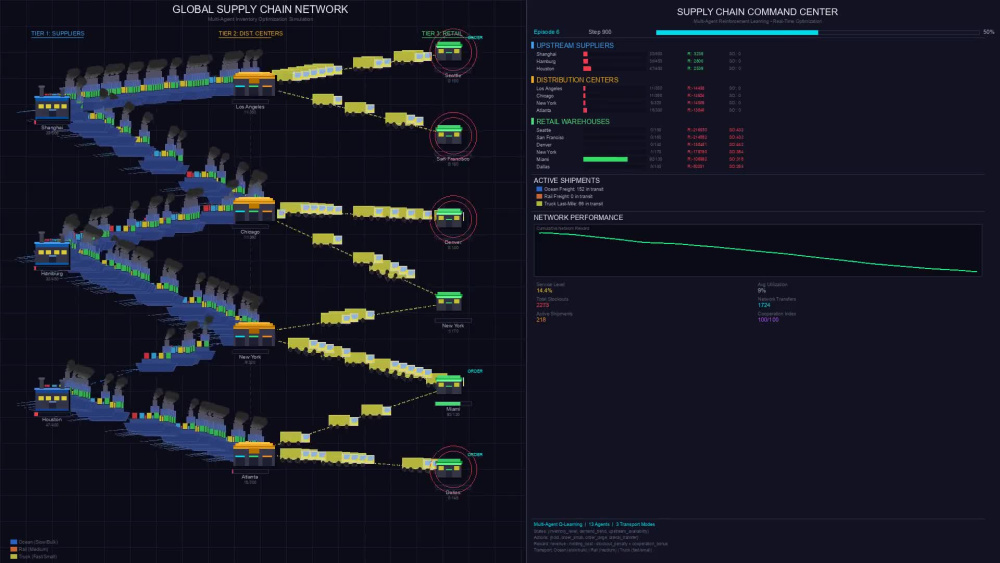Click the Denver retail store icon
Screen dimensions: 1000x563
point(449,217)
